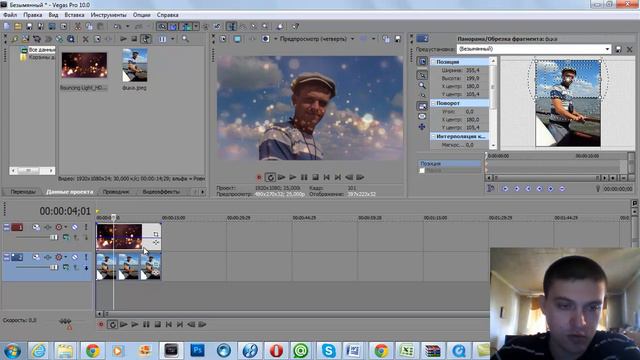
Task: Toggle Sync Cursor icon in Pan/Crop keyframe bar
Action: 491,188
